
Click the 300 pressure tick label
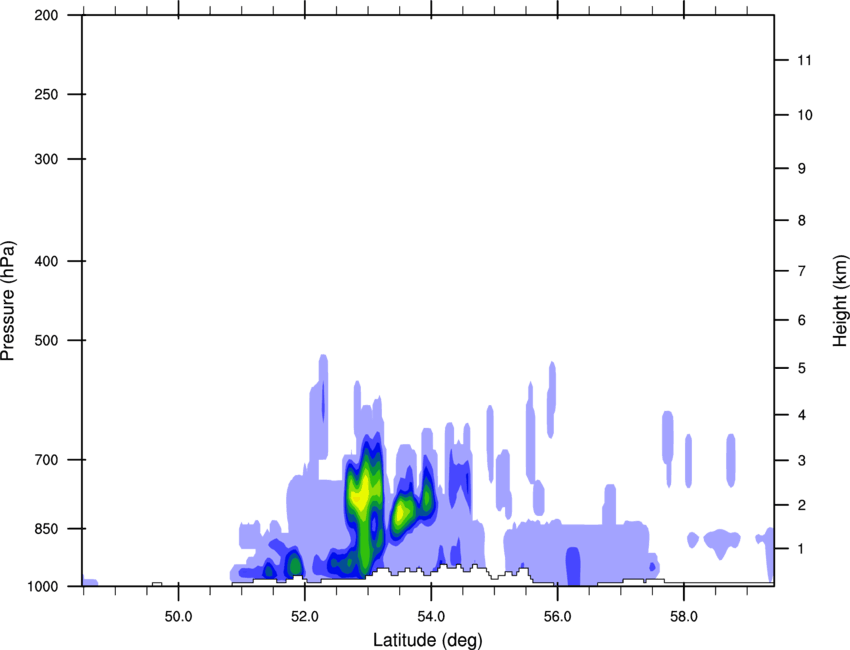[x=46, y=159]
